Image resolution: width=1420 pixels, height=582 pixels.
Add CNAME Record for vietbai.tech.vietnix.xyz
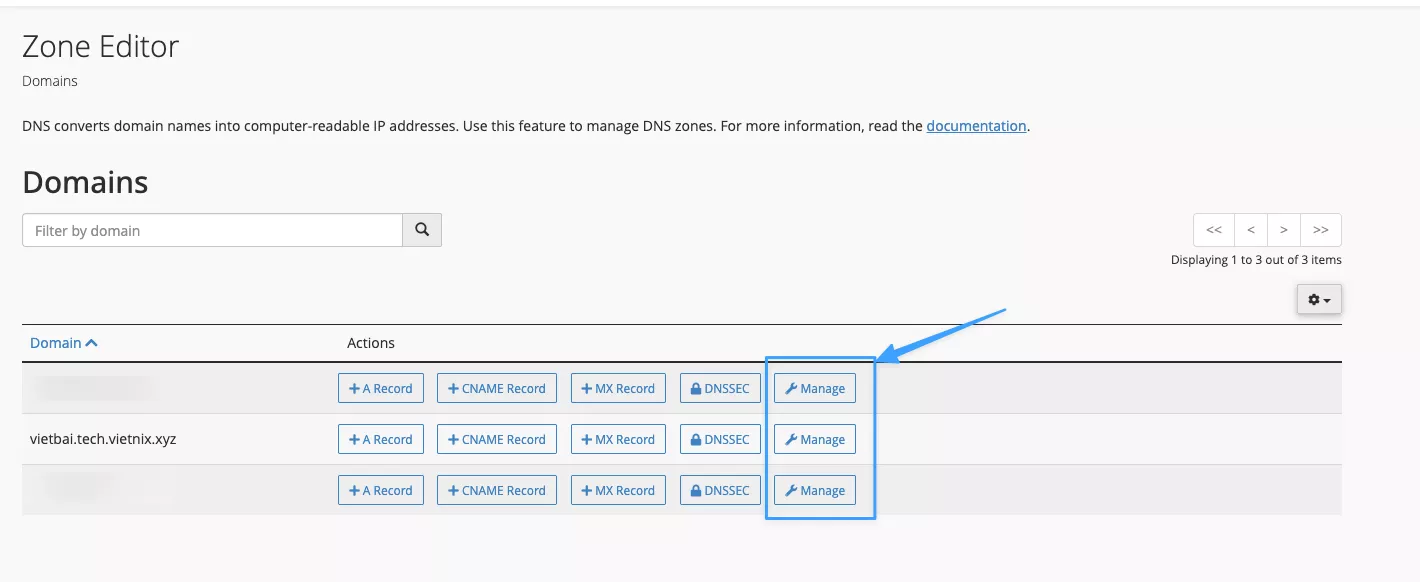[x=497, y=439]
